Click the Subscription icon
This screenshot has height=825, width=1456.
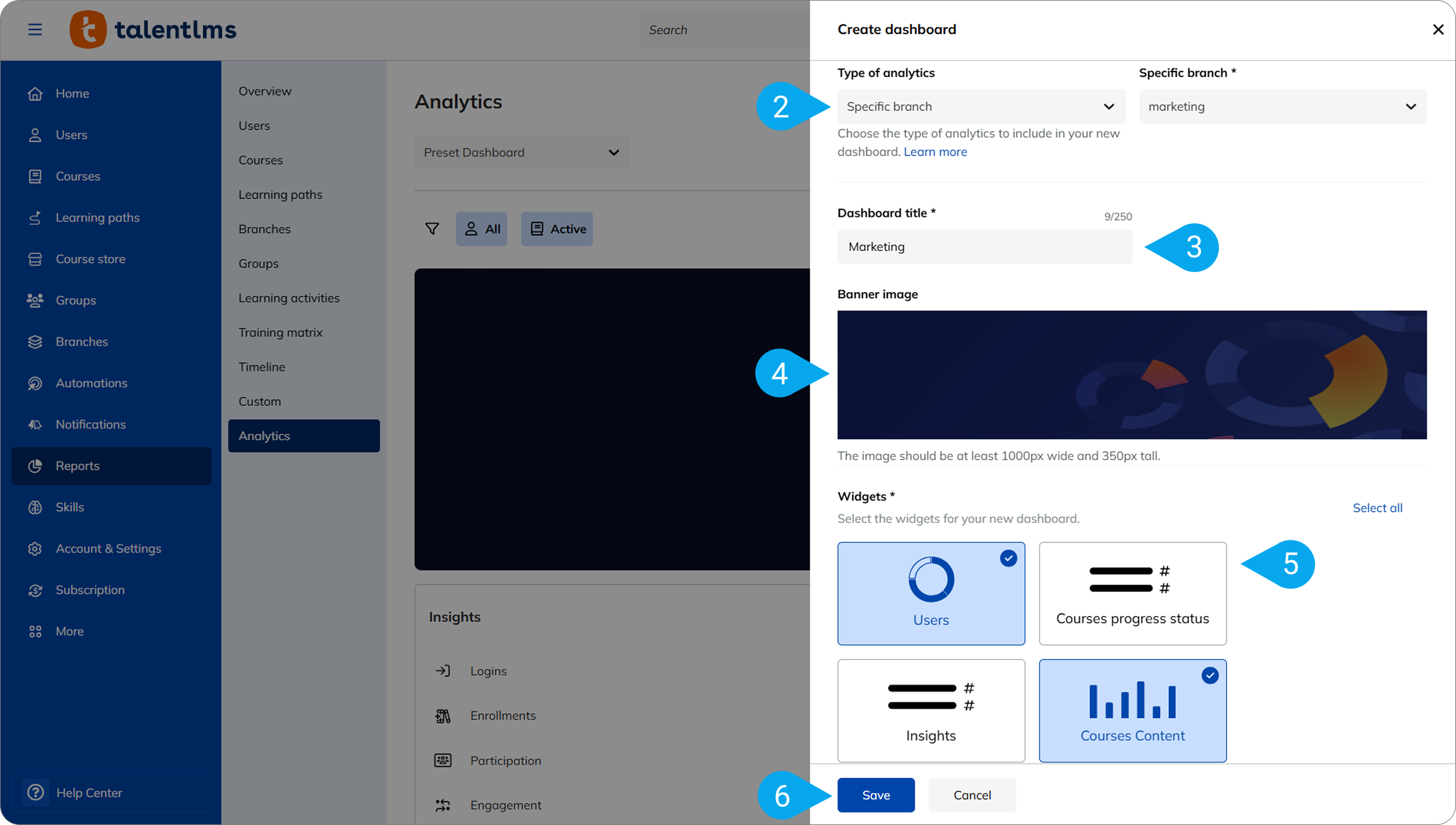coord(35,590)
